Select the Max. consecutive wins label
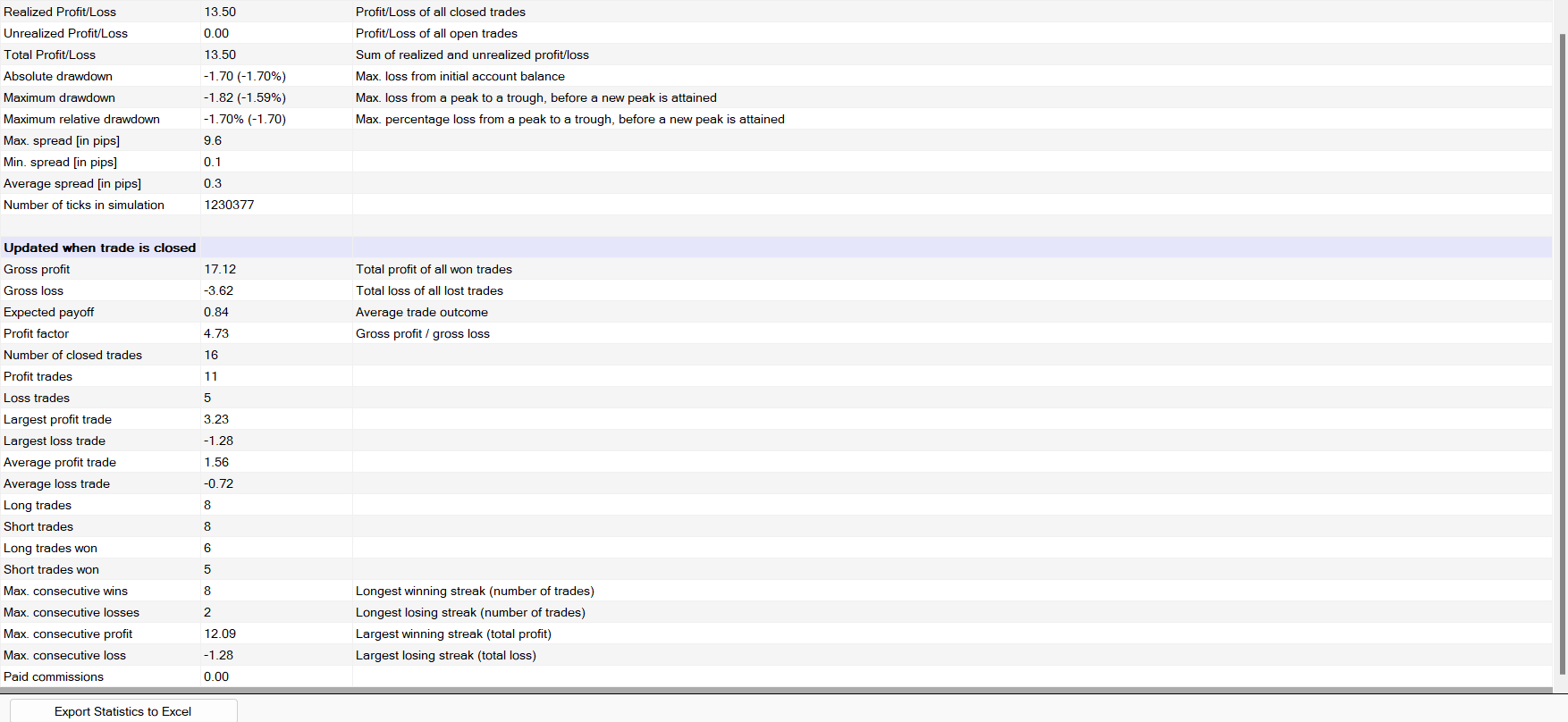1568x722 pixels. pyautogui.click(x=65, y=591)
